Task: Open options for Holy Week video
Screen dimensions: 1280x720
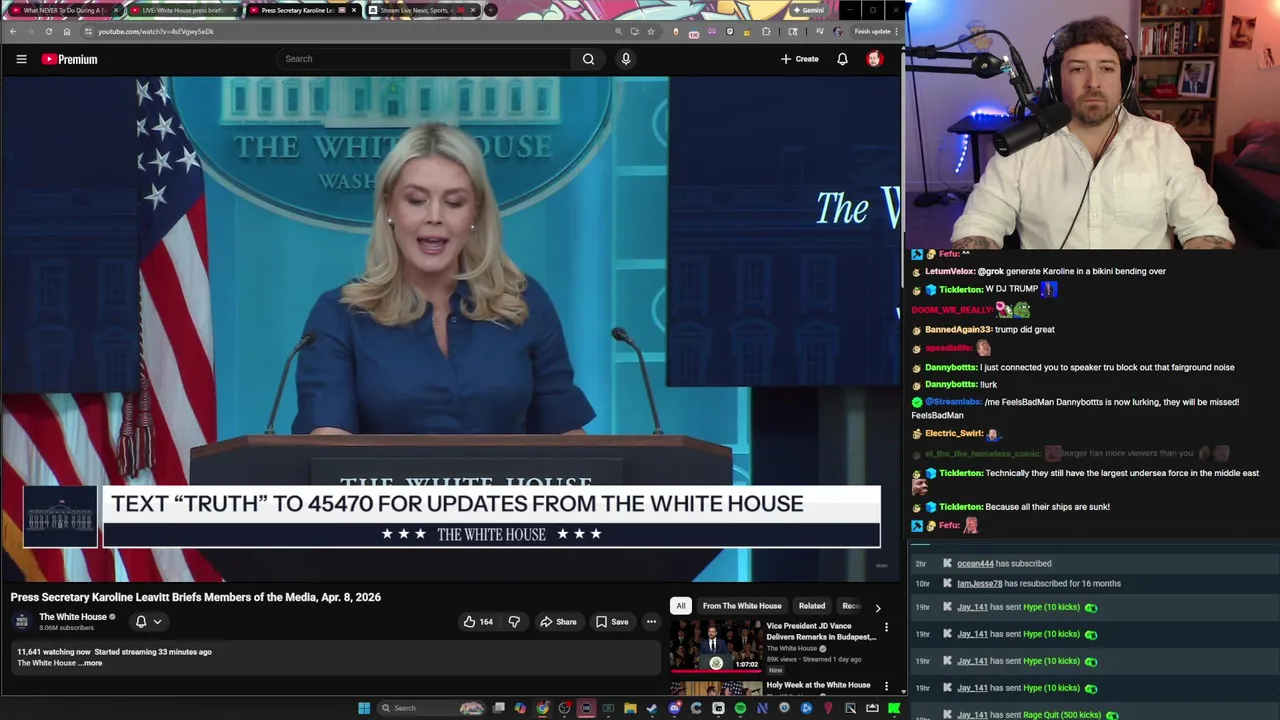Action: click(886, 687)
